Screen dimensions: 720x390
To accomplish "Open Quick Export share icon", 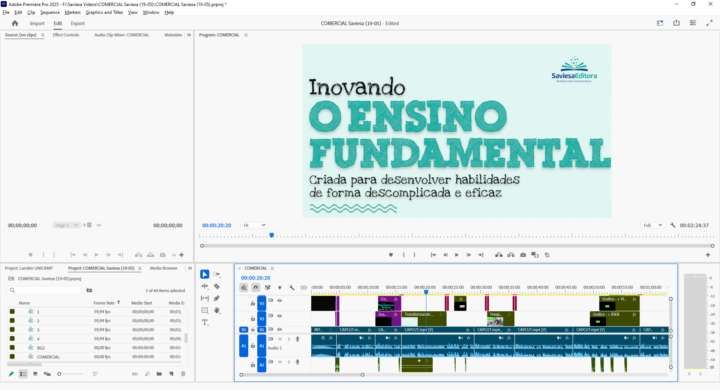I will [676, 23].
